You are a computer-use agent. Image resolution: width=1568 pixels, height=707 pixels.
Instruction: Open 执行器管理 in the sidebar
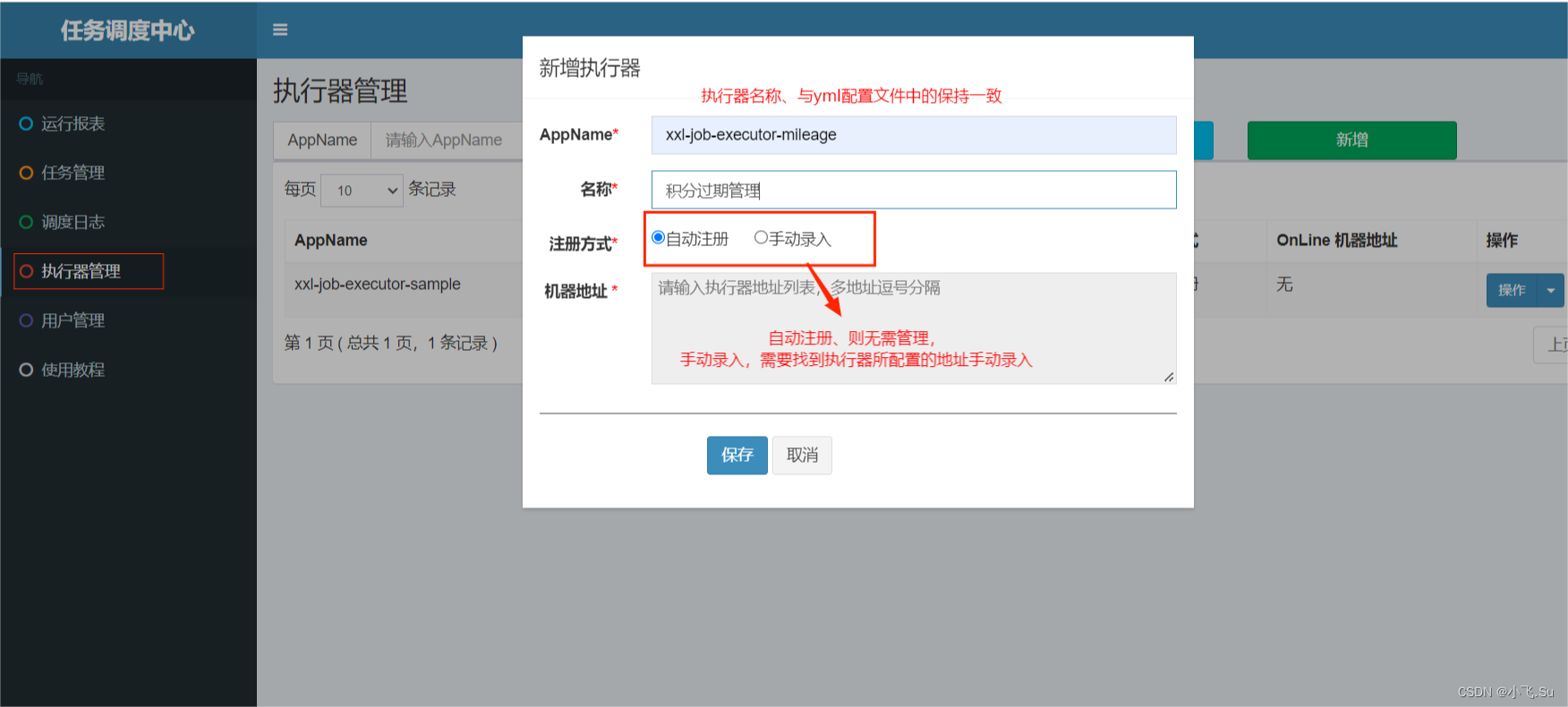pos(81,271)
